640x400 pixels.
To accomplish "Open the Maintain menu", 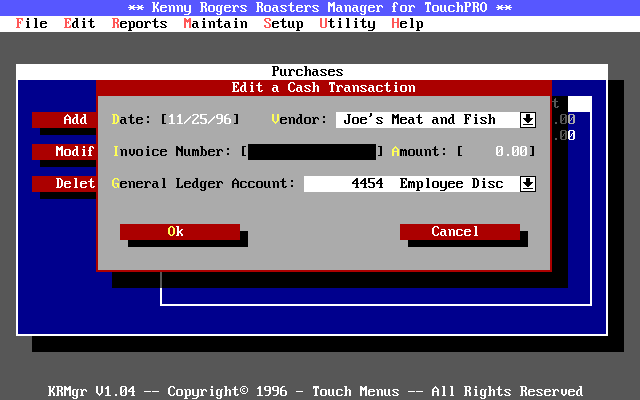I will point(216,24).
